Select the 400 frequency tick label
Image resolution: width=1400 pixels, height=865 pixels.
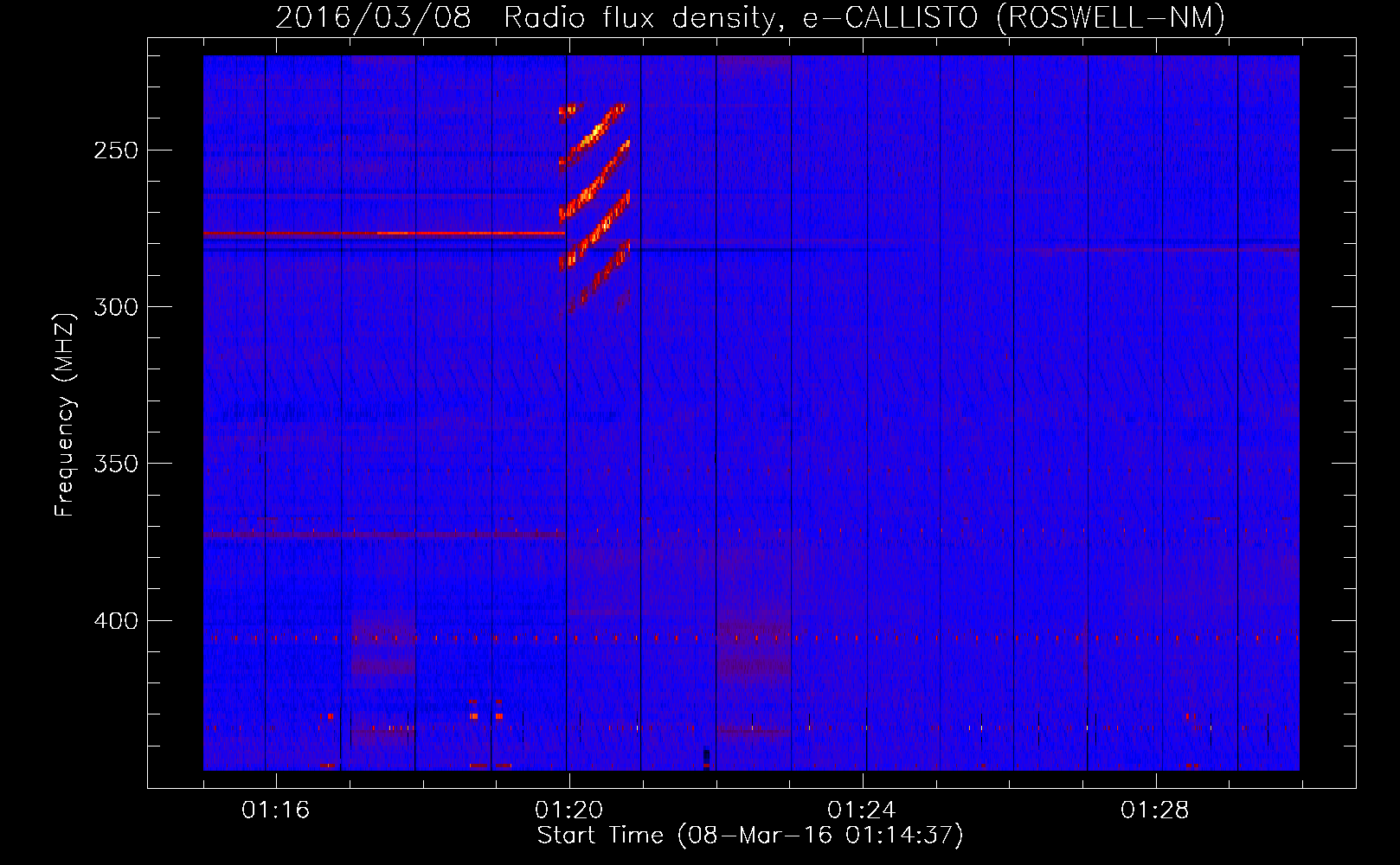[x=116, y=621]
